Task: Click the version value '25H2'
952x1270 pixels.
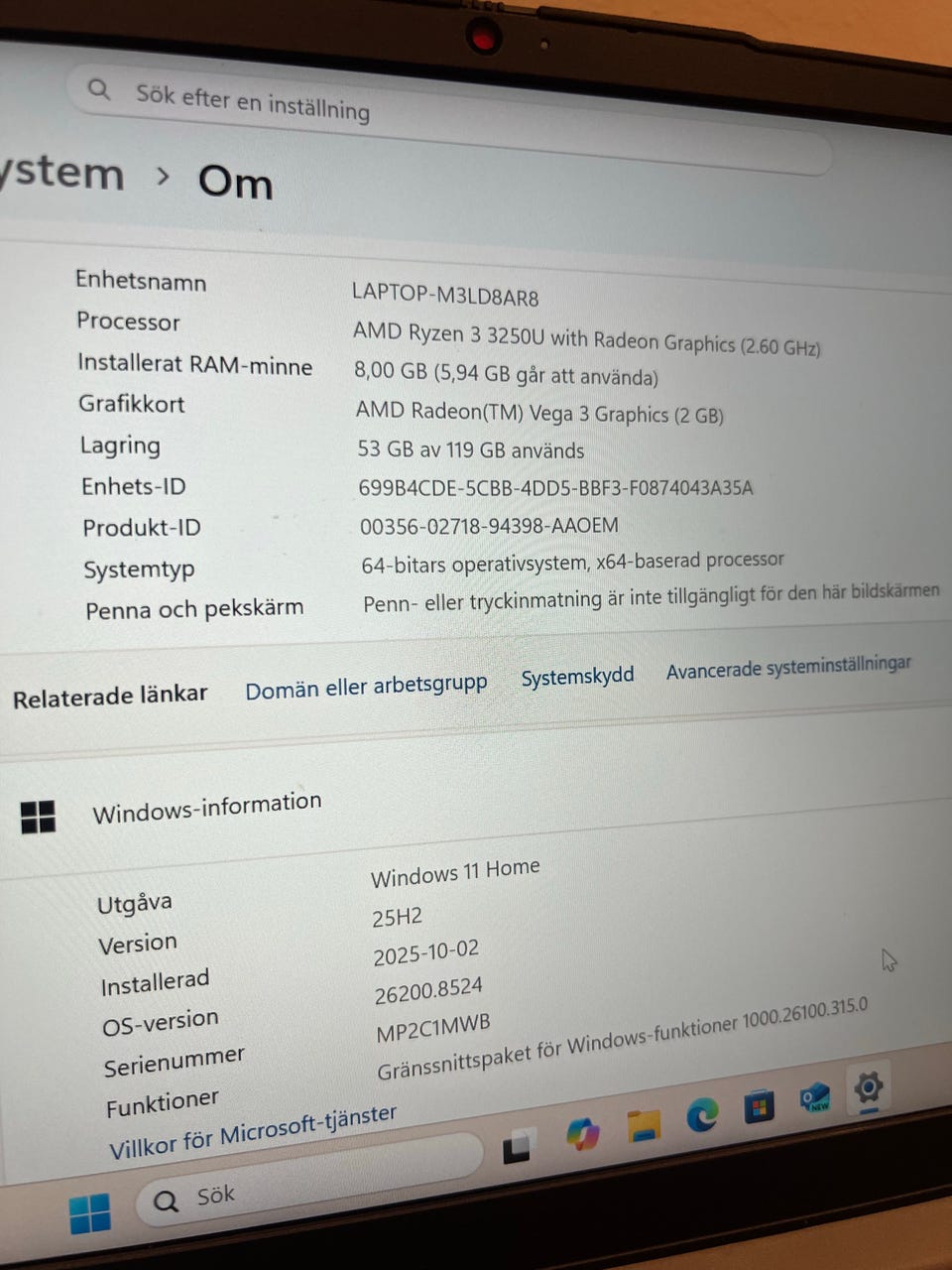Action: pyautogui.click(x=397, y=917)
